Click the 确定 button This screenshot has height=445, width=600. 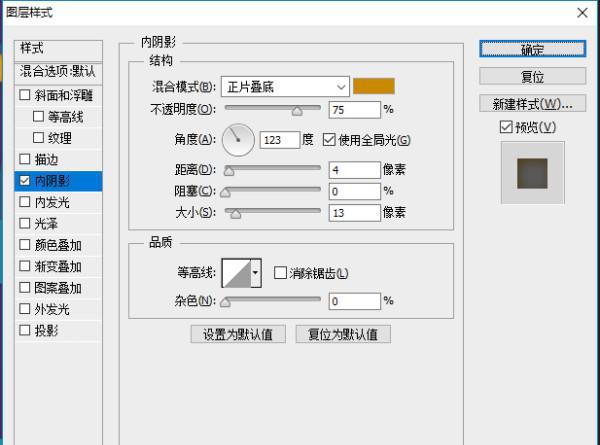(x=532, y=49)
